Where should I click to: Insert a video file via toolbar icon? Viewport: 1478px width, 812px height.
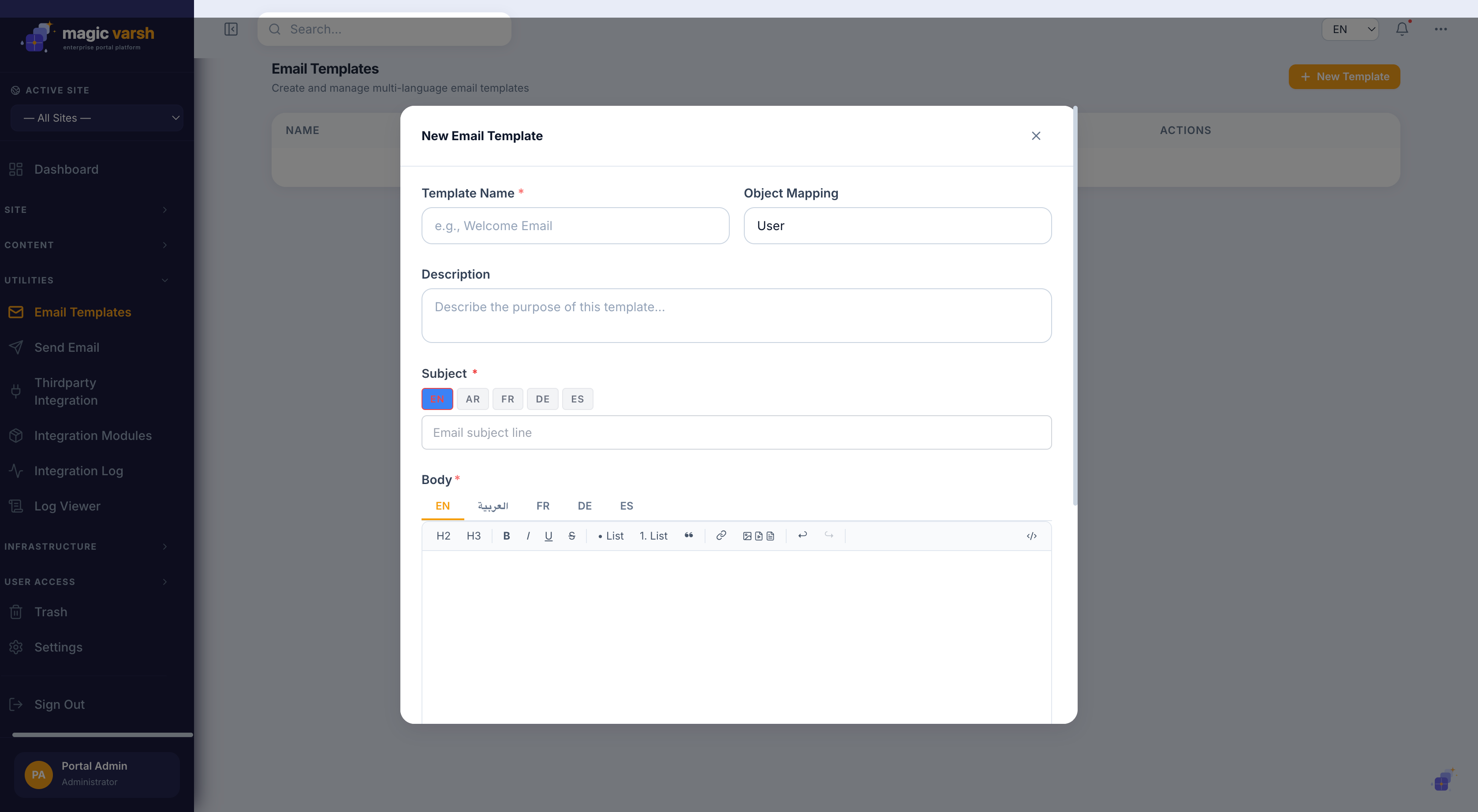pos(758,536)
